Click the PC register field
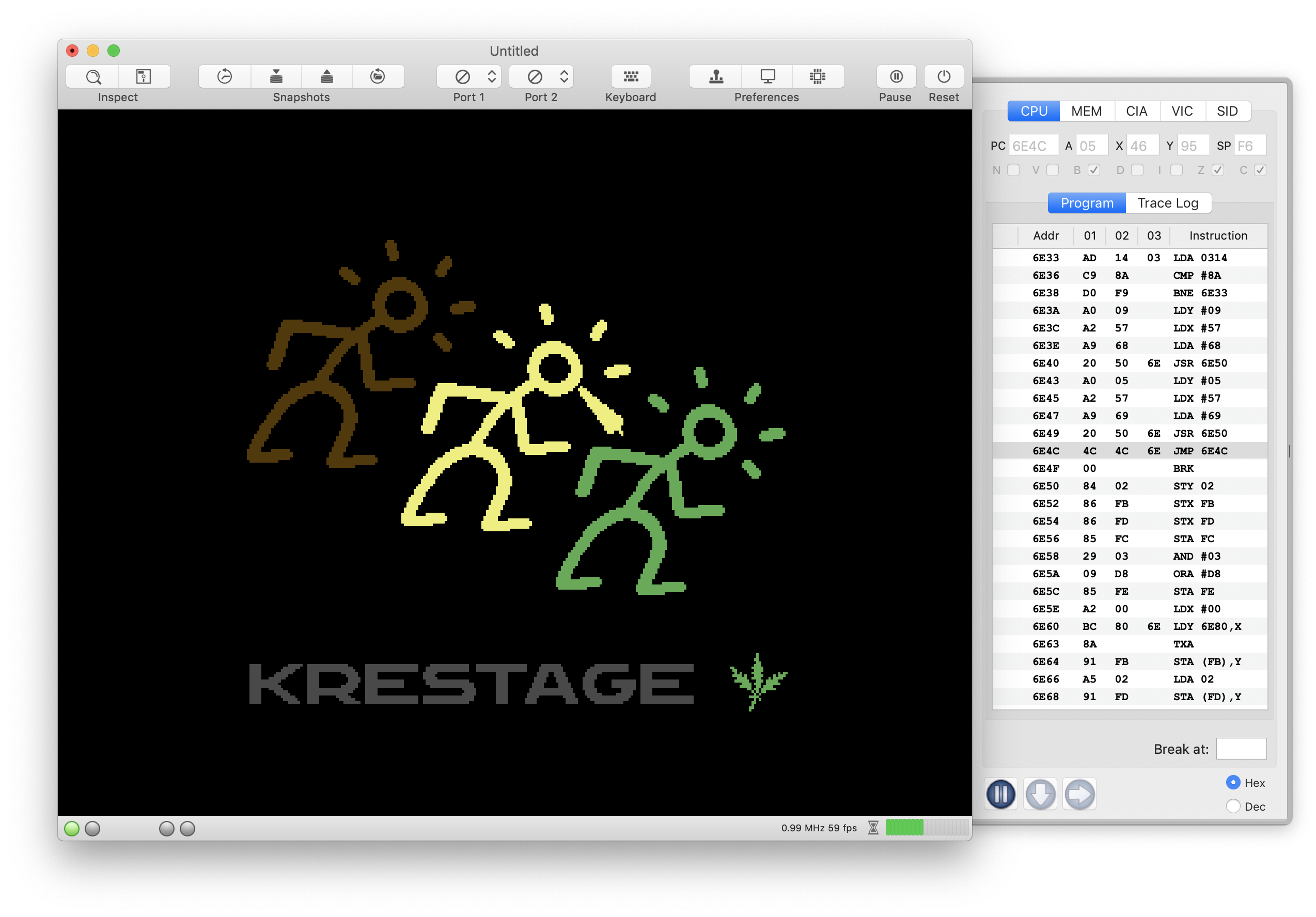Image resolution: width=1316 pixels, height=917 pixels. pos(1033,146)
